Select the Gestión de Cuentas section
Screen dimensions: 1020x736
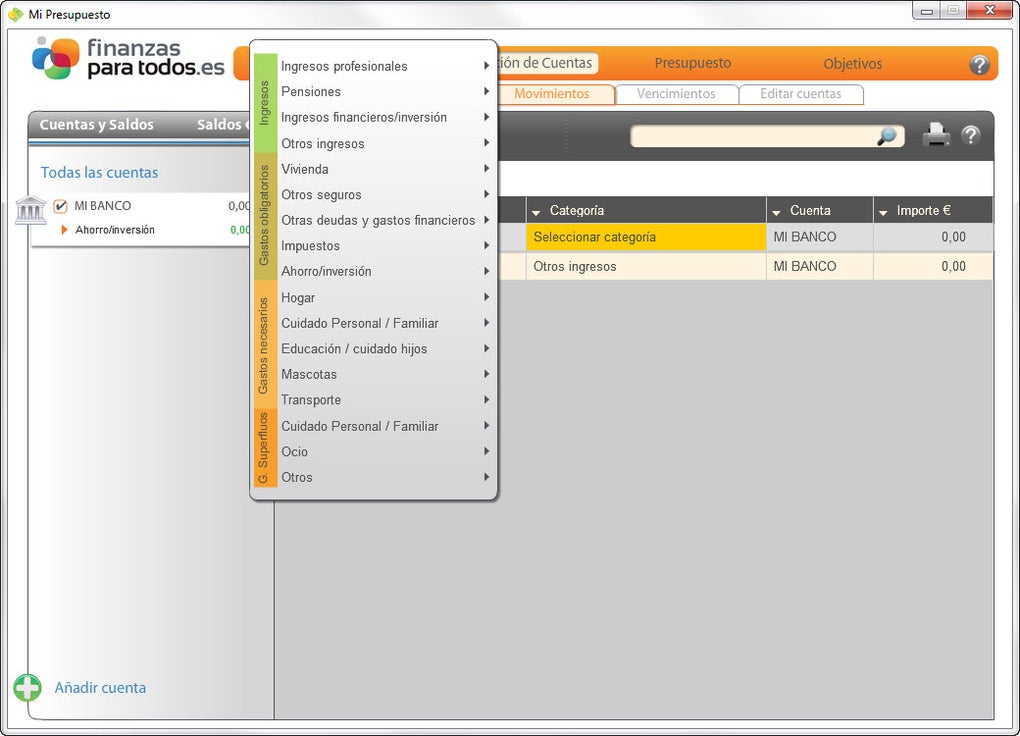(548, 63)
